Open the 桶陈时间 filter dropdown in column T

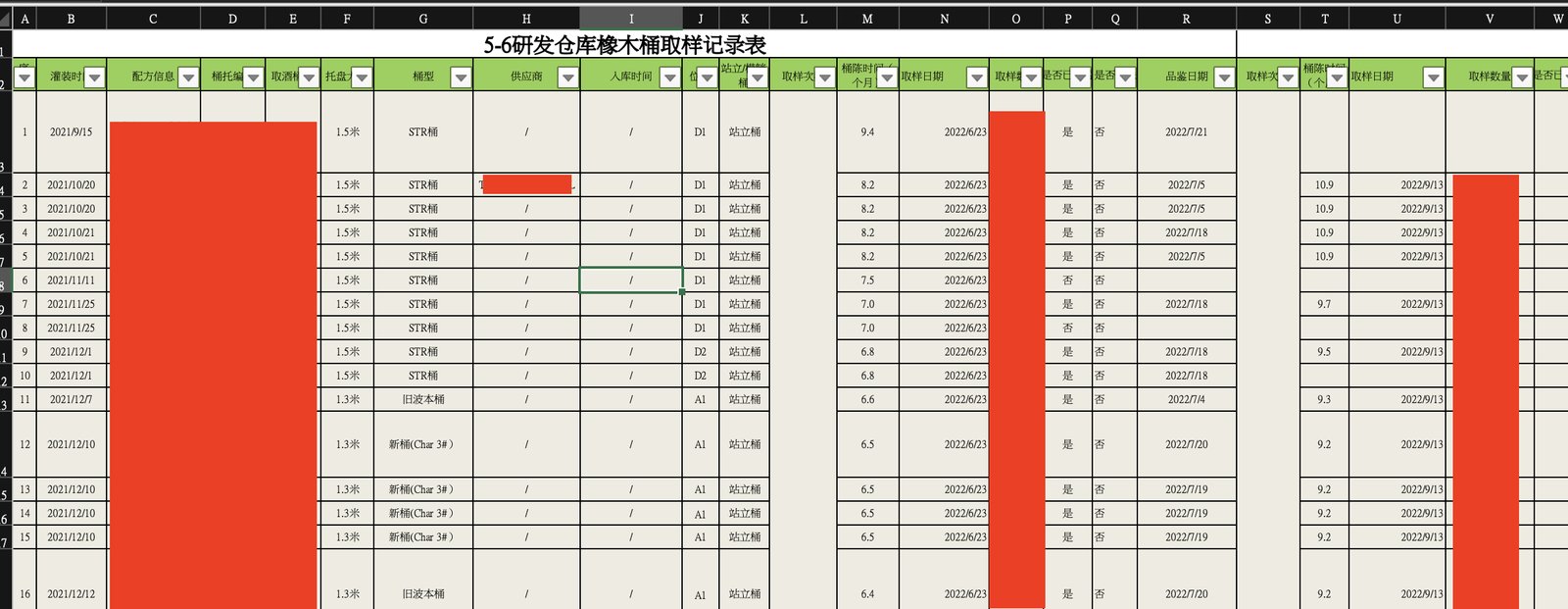click(x=1337, y=77)
